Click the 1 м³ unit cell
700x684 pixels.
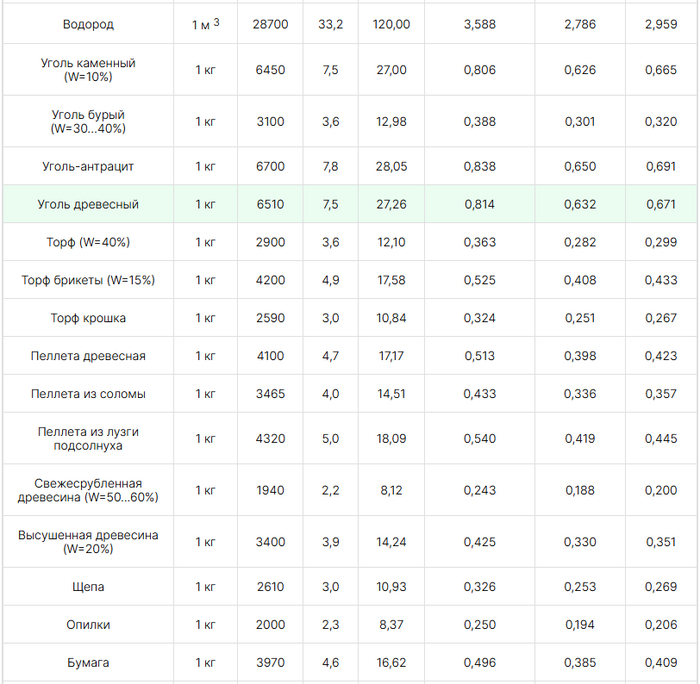click(x=206, y=24)
